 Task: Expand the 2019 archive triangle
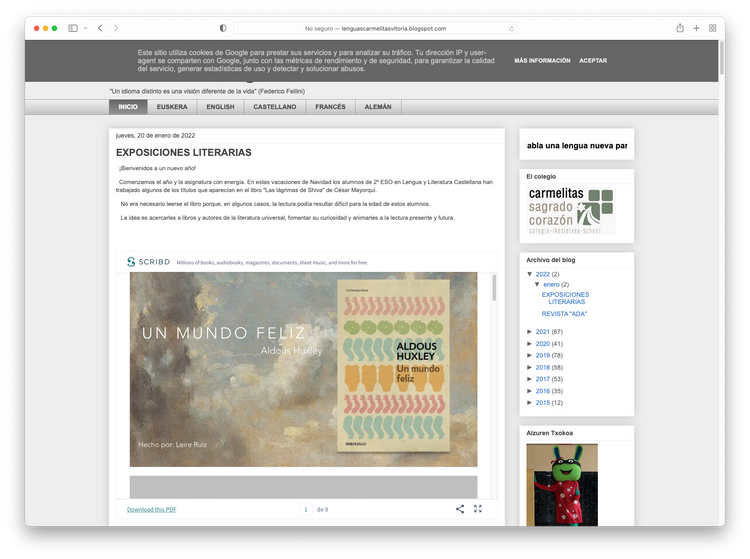(x=529, y=355)
